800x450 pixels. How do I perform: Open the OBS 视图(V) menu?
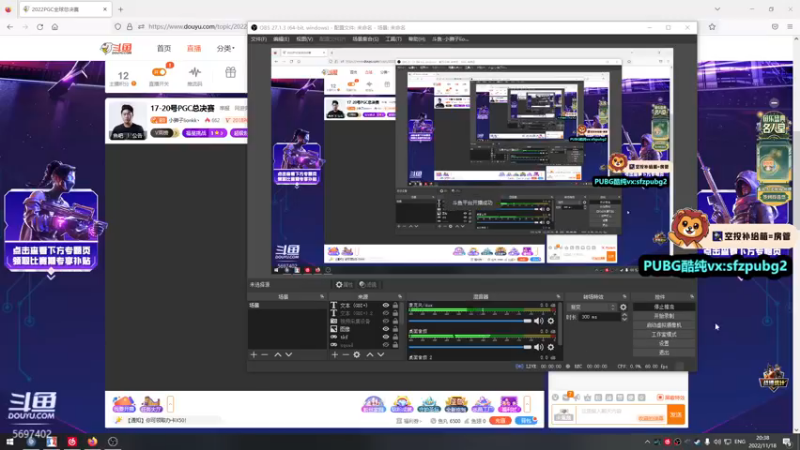pos(305,39)
